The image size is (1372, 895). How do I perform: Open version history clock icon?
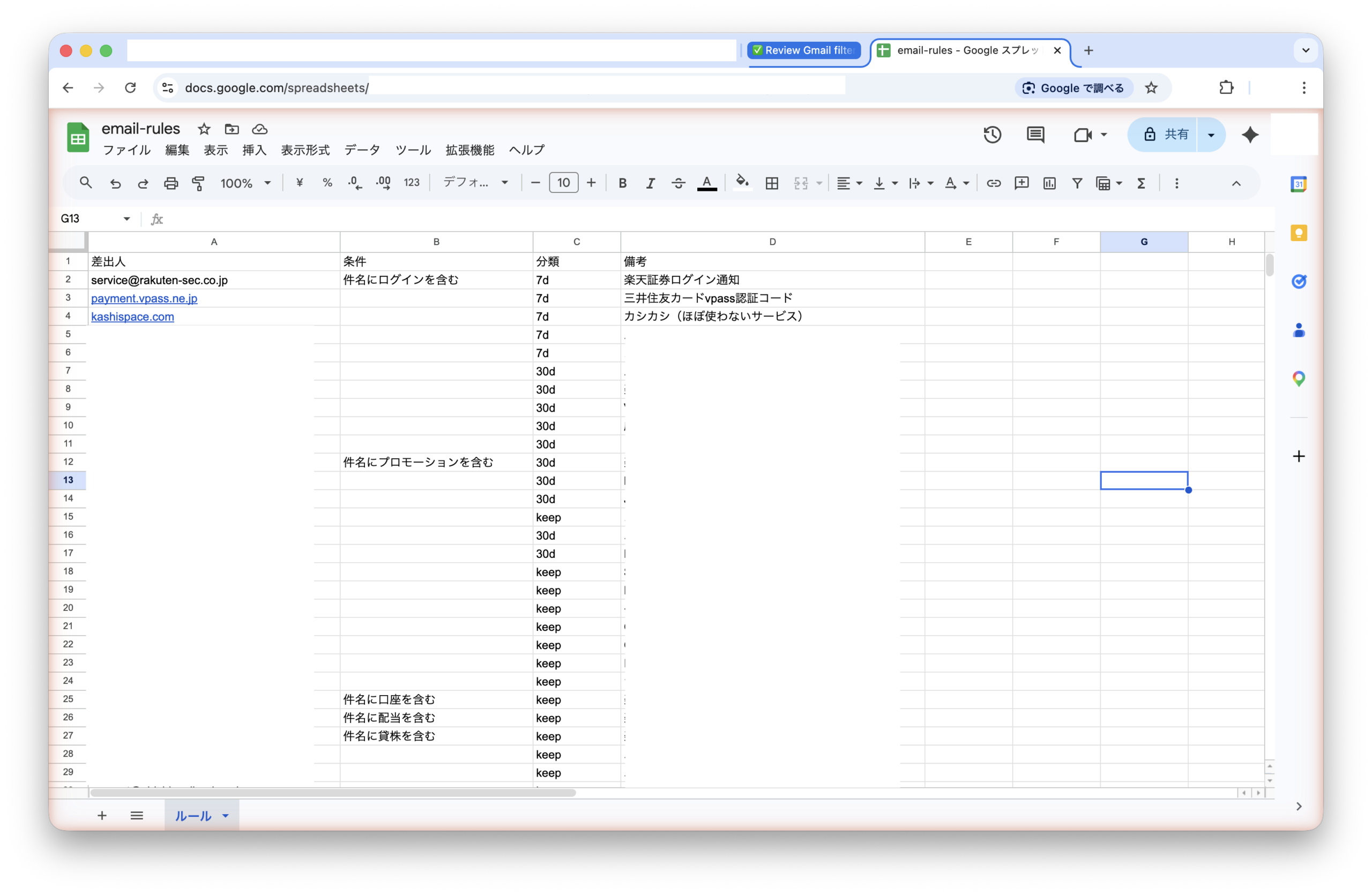click(992, 135)
